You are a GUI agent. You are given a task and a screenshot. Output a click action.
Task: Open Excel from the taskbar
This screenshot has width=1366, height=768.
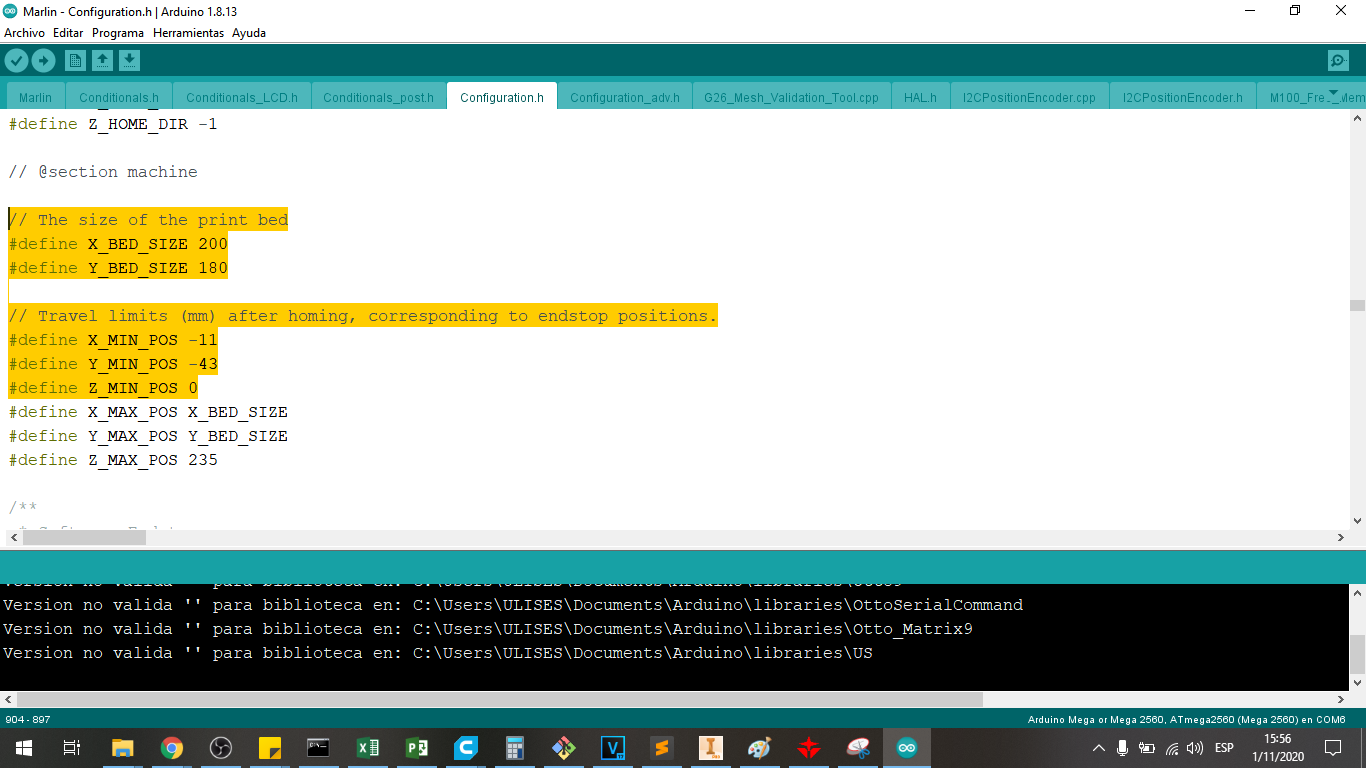368,748
